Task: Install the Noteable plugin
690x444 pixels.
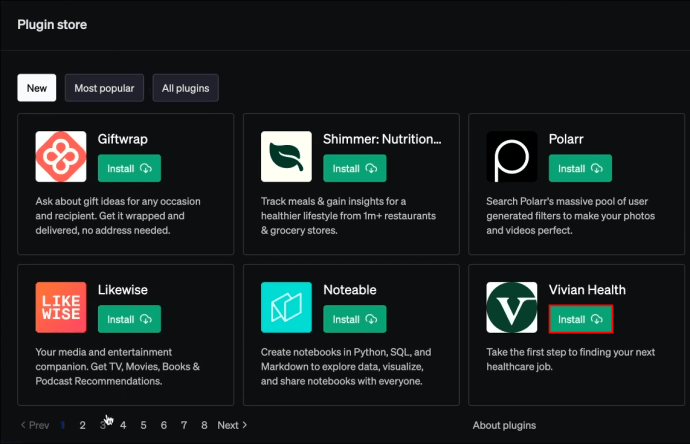Action: point(355,319)
